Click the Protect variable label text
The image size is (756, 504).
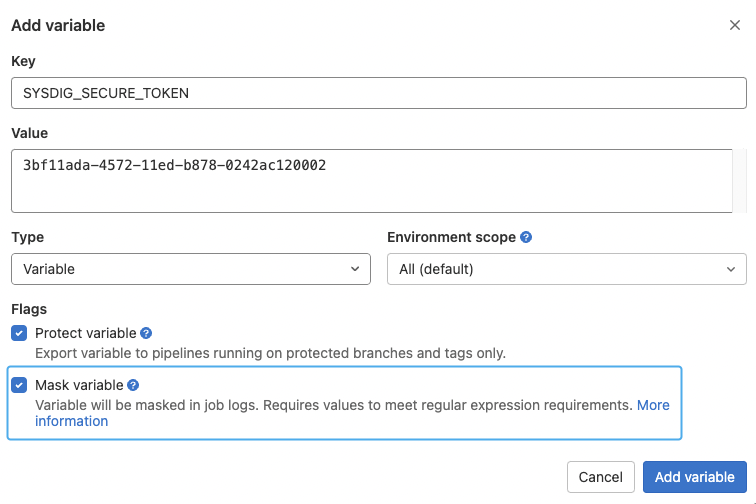86,333
